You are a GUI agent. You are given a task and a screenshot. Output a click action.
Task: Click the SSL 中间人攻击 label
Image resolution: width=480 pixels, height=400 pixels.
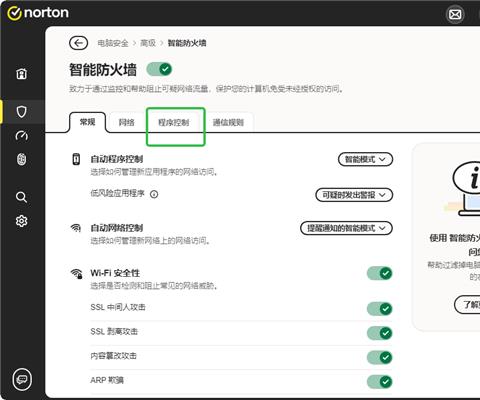118,307
